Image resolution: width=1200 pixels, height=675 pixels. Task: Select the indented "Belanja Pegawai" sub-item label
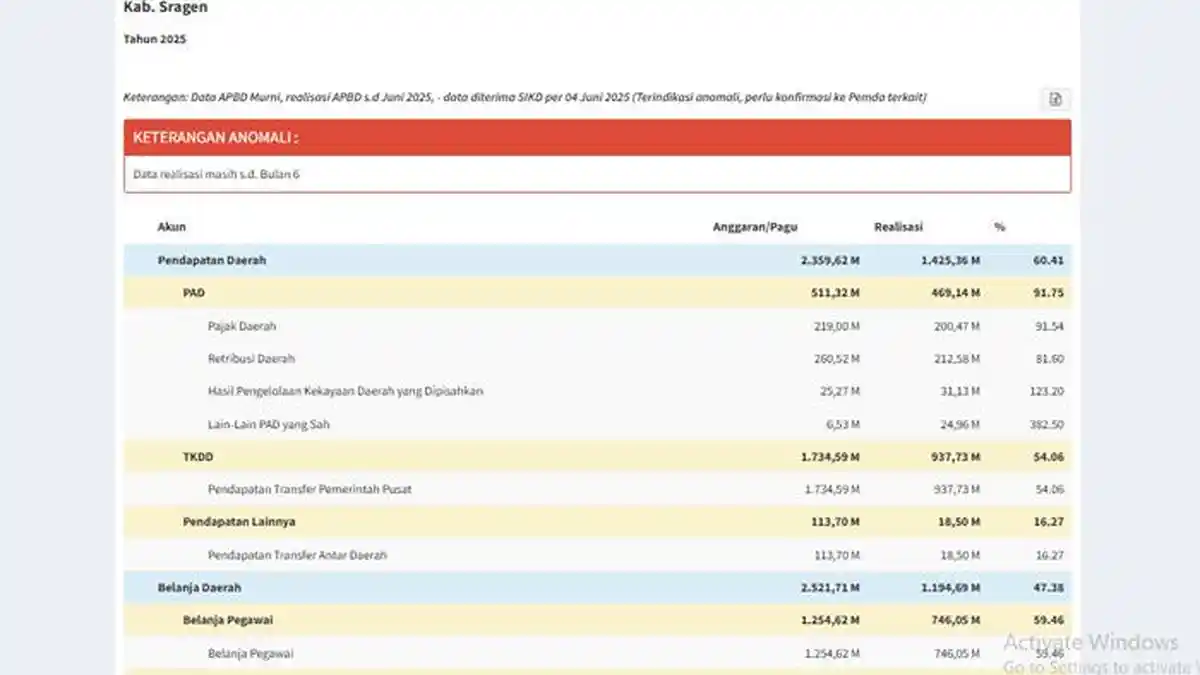(x=250, y=653)
